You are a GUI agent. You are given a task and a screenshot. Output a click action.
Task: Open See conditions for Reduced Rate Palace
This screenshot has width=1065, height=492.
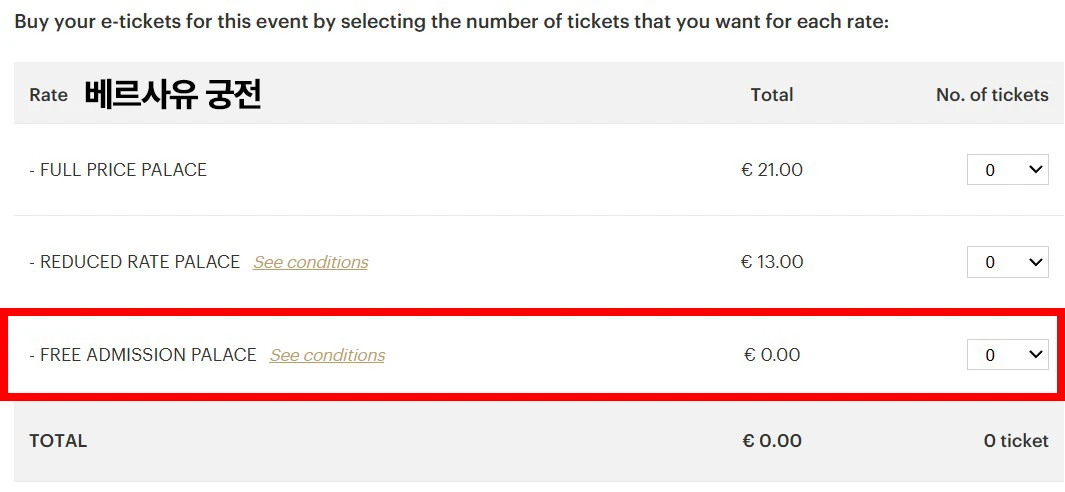[x=310, y=262]
